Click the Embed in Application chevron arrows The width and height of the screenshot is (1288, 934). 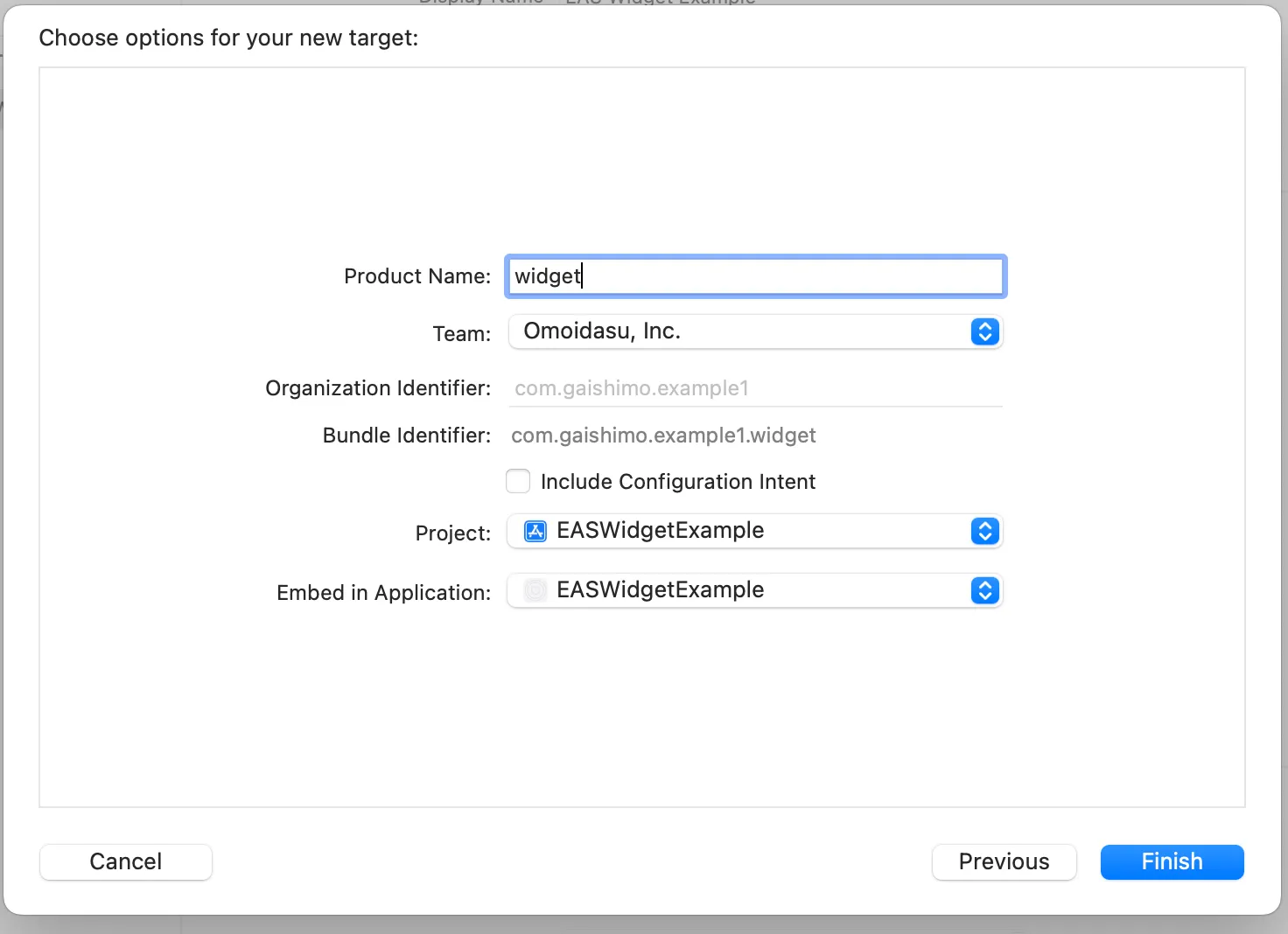984,590
